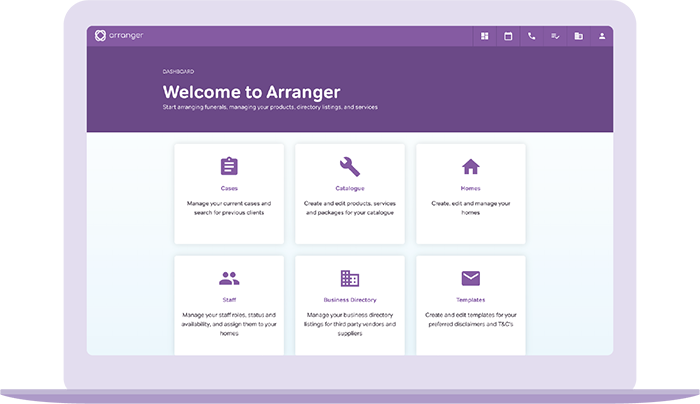Open the user profile icon in top bar

pyautogui.click(x=602, y=36)
